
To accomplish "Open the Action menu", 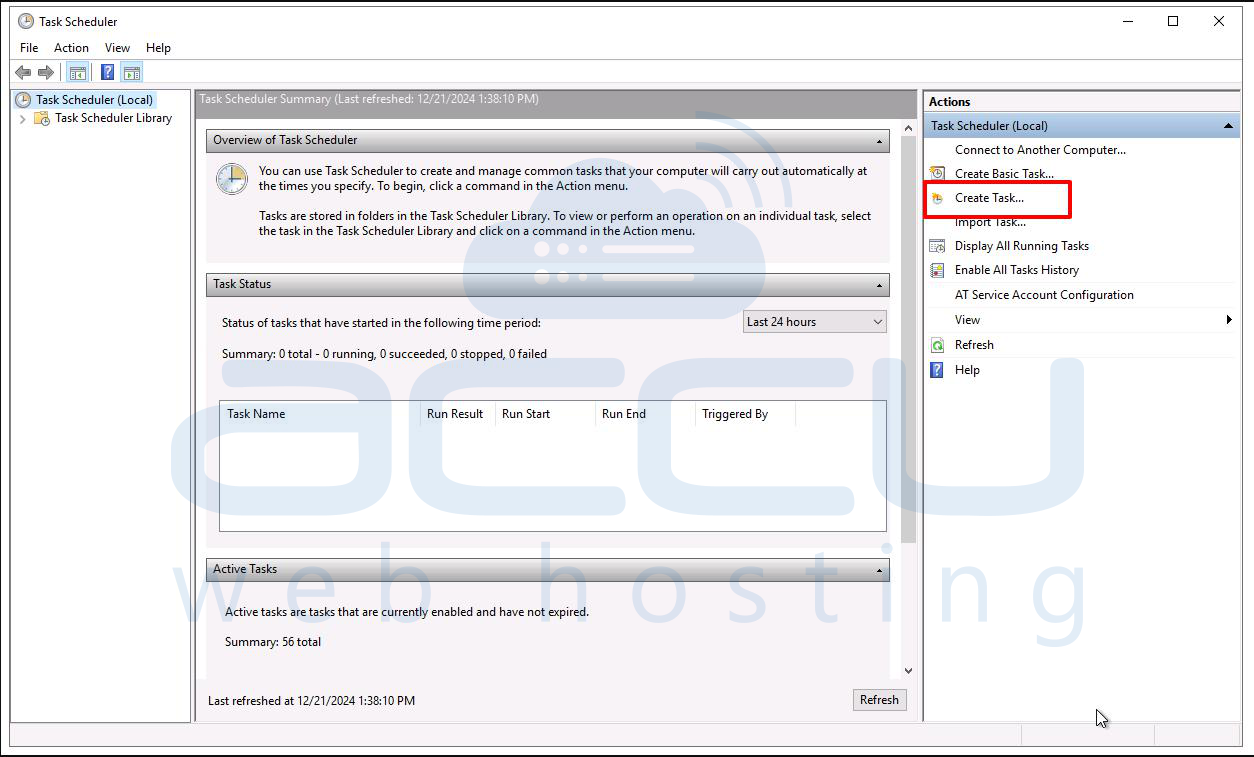I will (70, 47).
